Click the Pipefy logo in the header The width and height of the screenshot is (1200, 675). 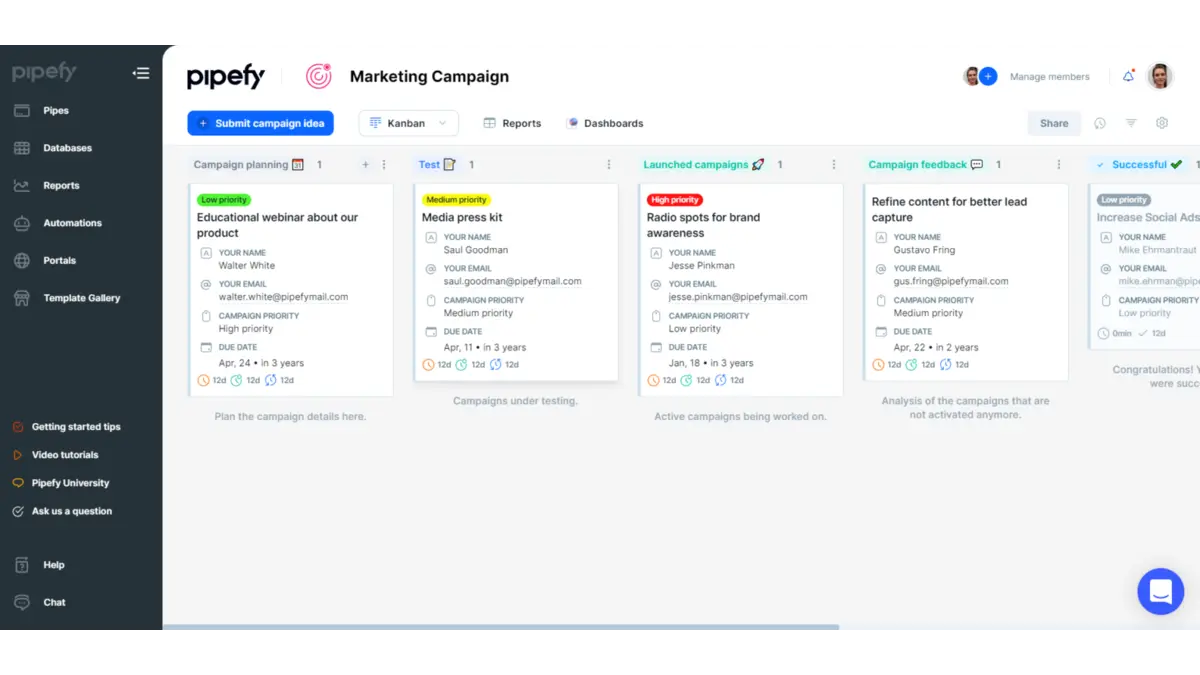point(226,77)
